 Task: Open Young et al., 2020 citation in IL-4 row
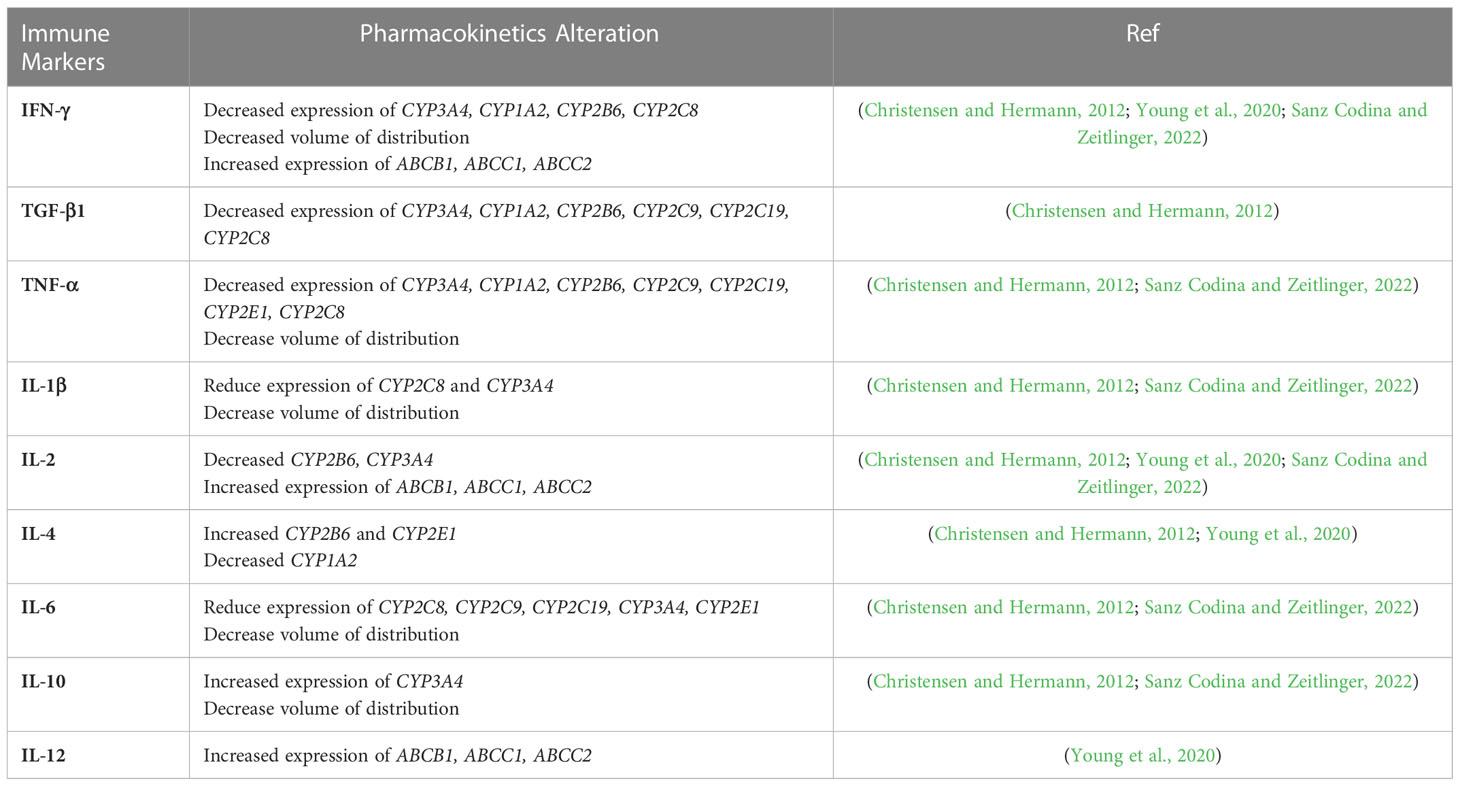[x=1278, y=534]
